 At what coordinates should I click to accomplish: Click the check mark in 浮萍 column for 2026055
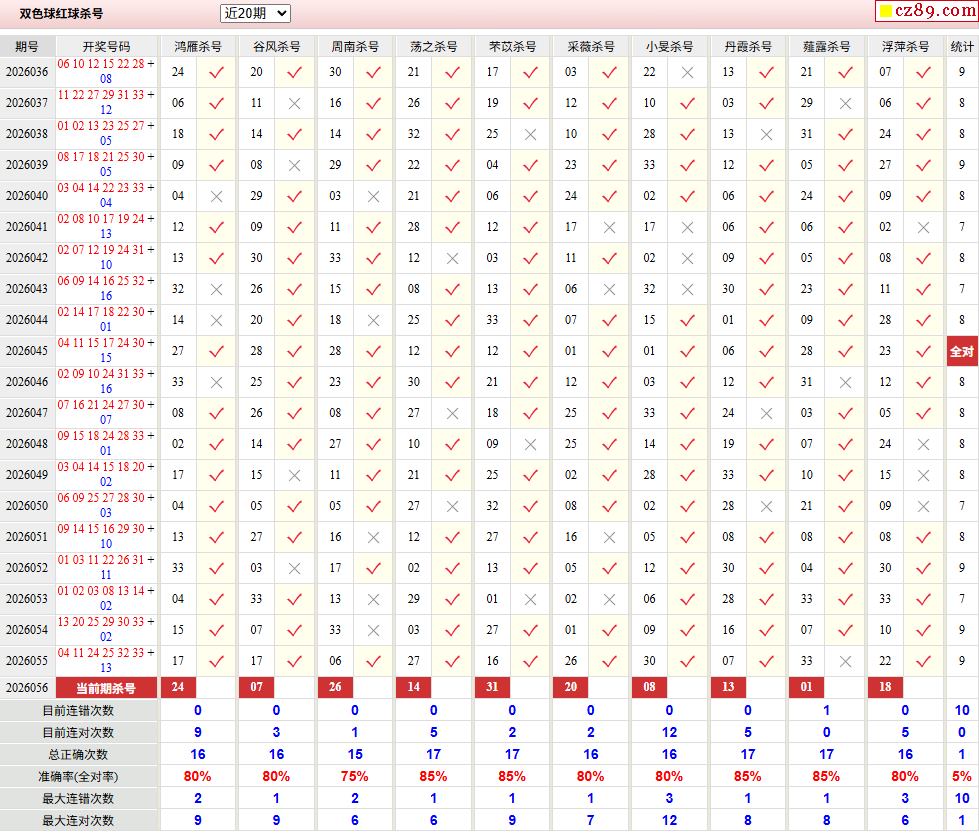coord(923,661)
